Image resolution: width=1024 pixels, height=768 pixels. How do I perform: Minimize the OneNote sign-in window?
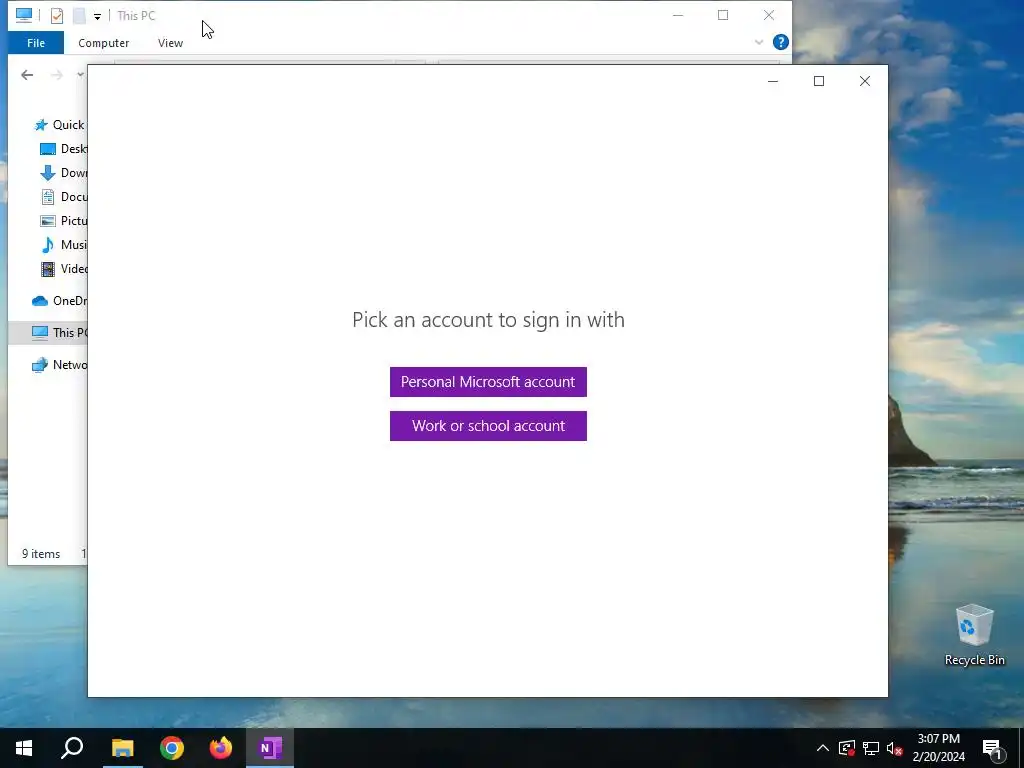tap(773, 81)
